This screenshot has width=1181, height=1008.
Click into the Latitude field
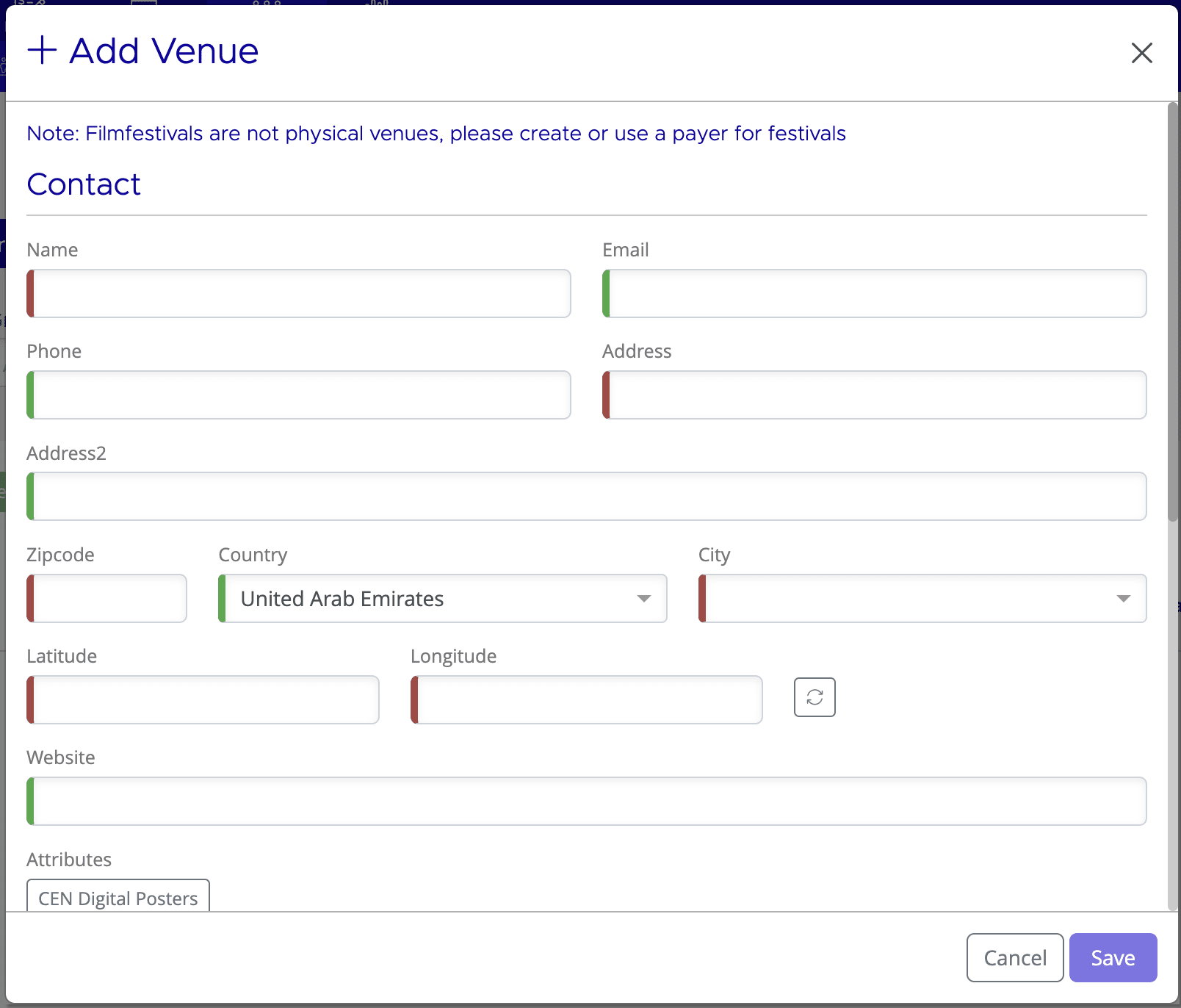coord(202,699)
